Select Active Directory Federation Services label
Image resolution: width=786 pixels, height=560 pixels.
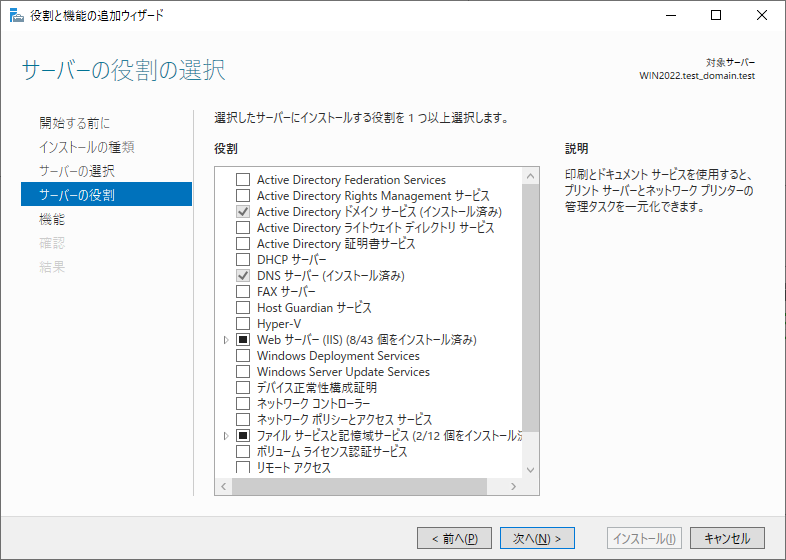point(351,179)
